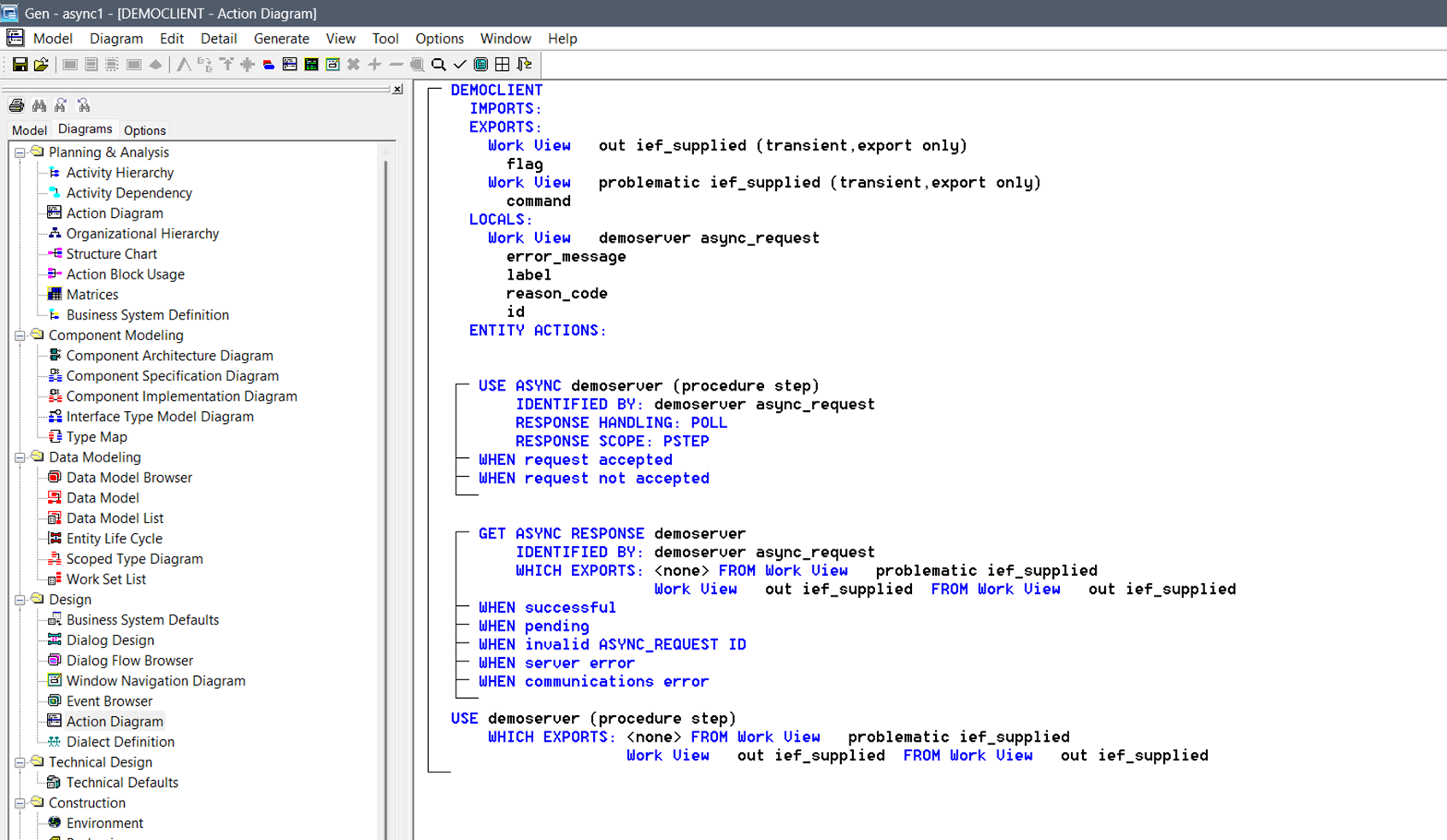
Task: Click the green matrix toolbar icon
Action: [x=311, y=65]
